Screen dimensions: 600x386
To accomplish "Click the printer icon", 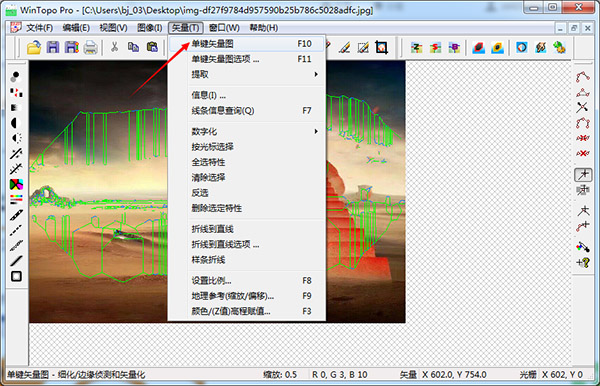I will pos(90,47).
